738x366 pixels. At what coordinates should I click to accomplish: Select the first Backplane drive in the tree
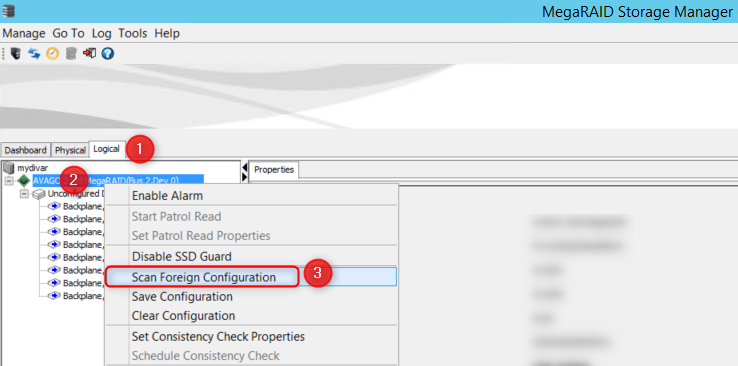tap(75, 206)
